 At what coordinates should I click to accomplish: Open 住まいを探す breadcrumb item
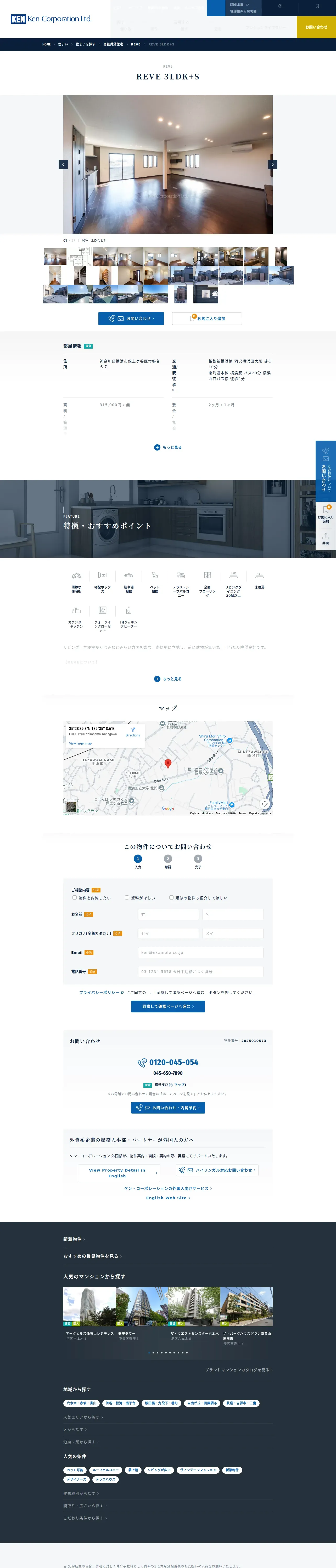click(85, 44)
